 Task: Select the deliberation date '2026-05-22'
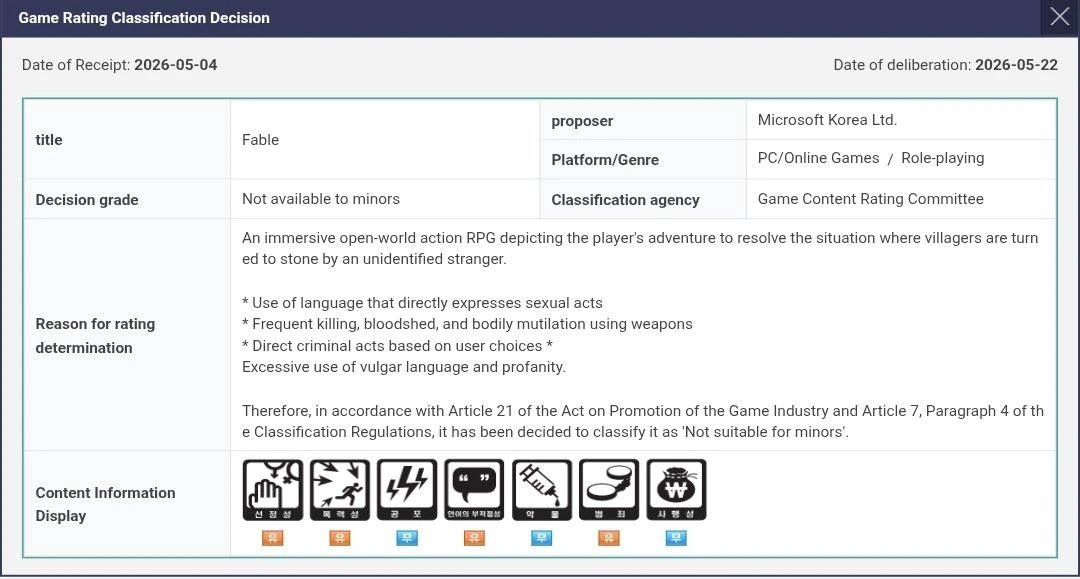pos(1017,65)
